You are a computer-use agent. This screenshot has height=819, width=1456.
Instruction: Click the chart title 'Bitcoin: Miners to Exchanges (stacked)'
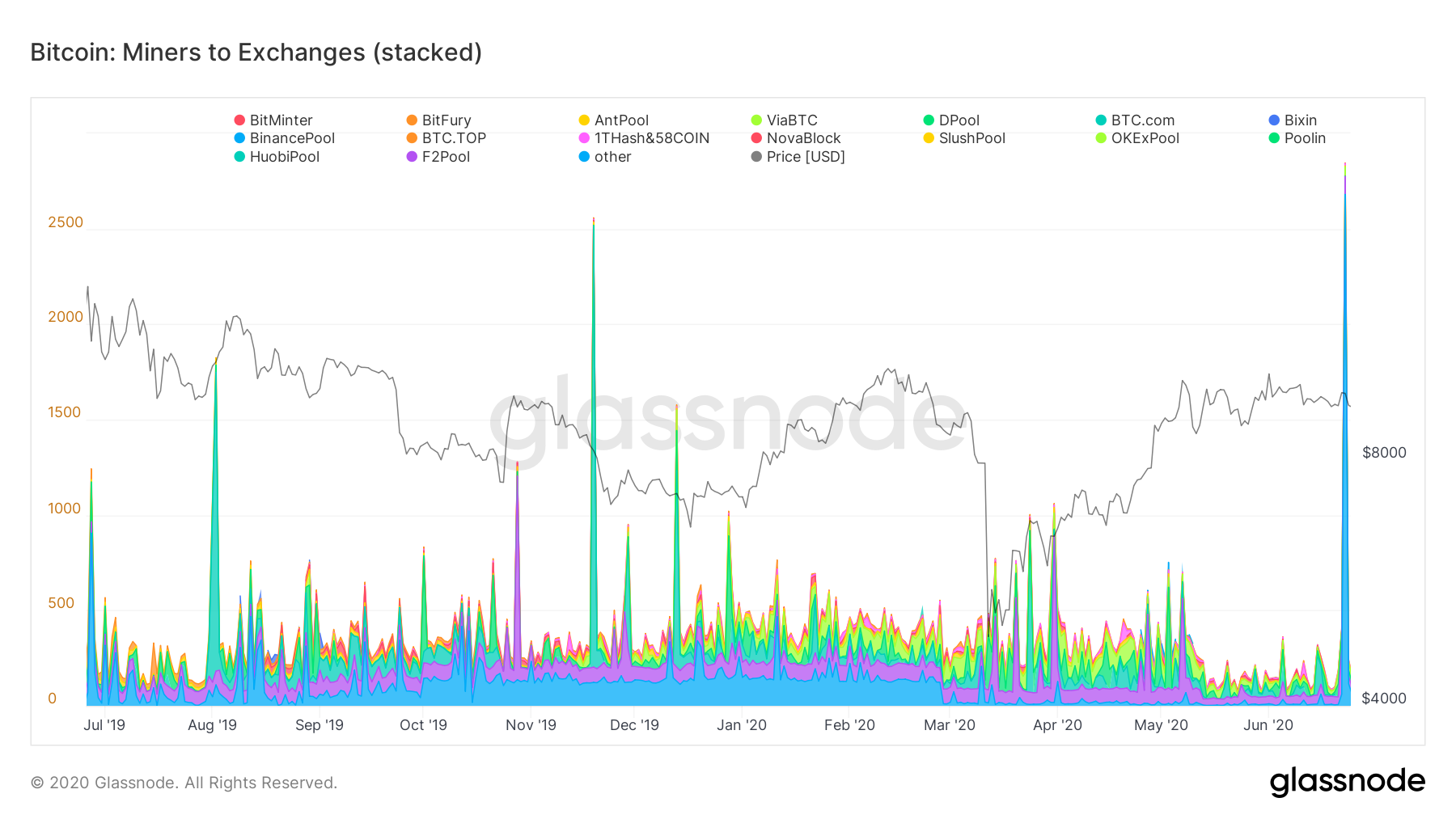(256, 53)
